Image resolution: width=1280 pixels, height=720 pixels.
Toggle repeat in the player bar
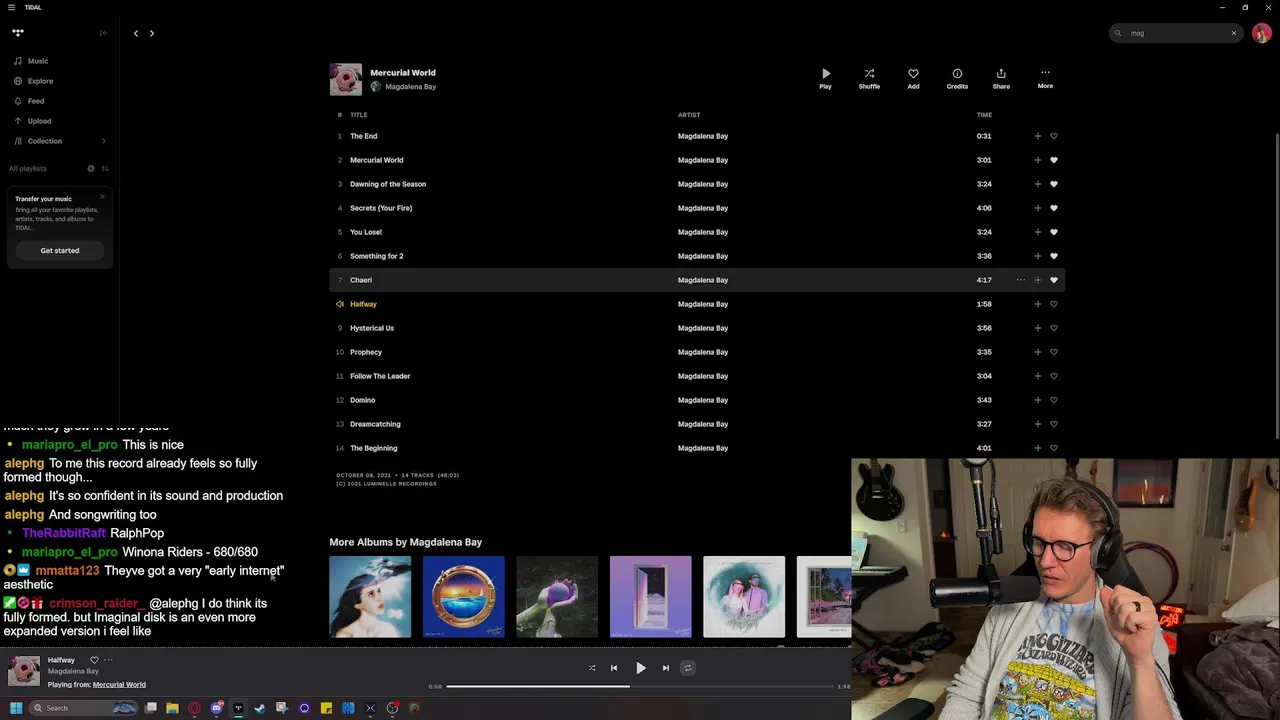click(x=687, y=668)
